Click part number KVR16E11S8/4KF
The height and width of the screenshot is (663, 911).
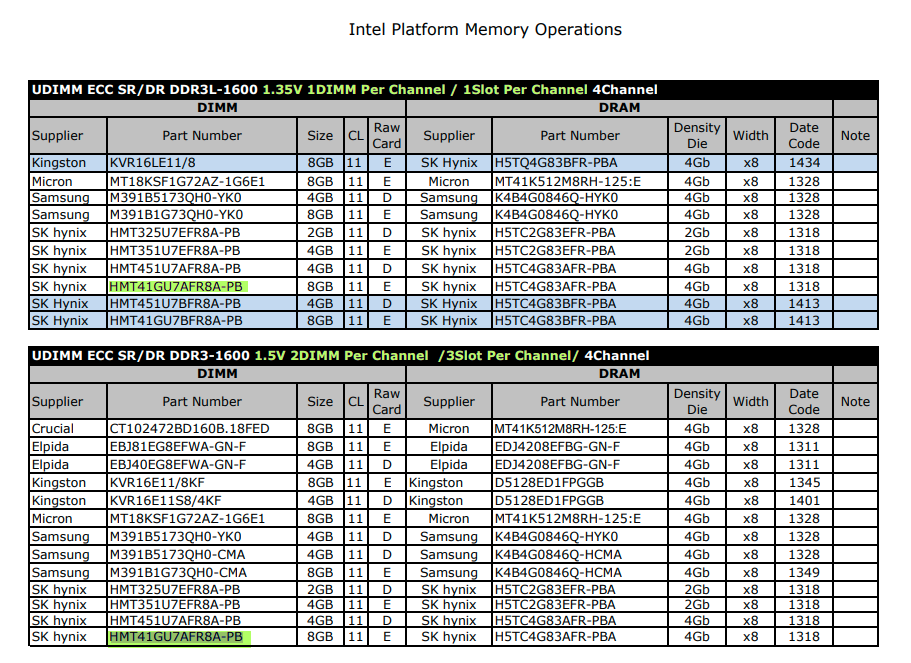[166, 501]
